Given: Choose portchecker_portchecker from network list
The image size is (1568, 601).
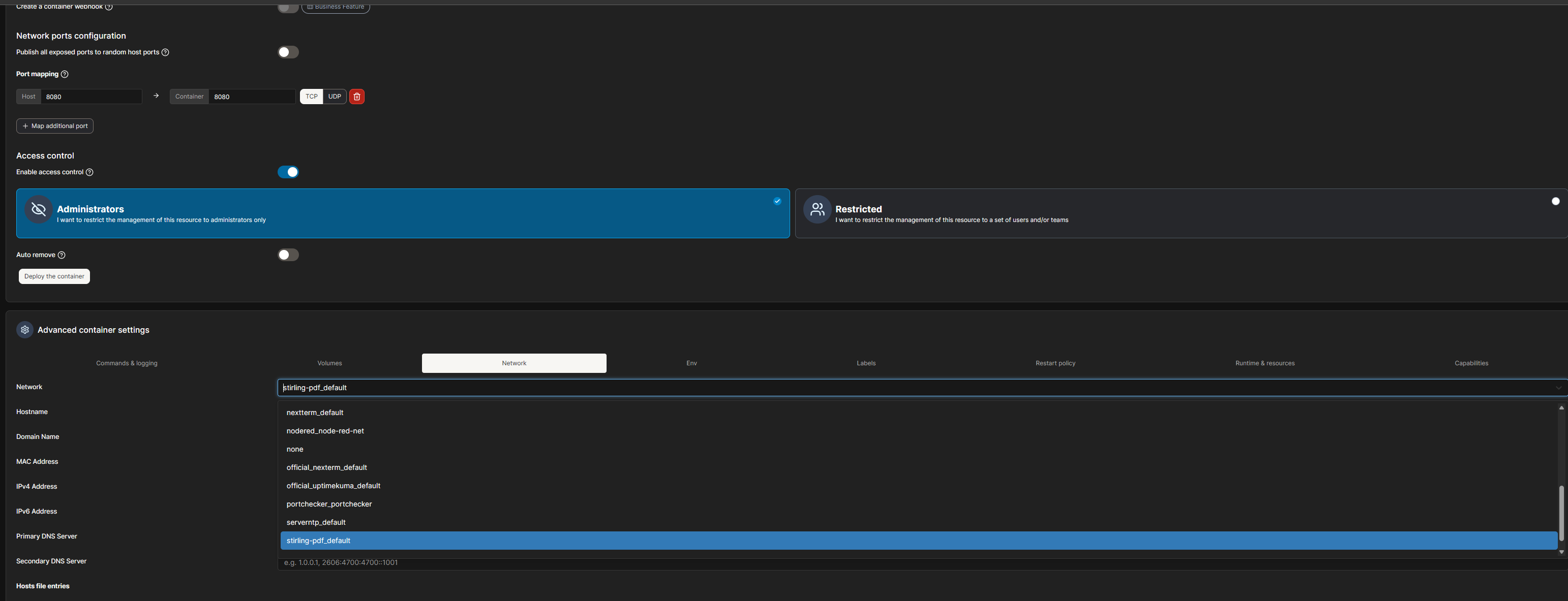Looking at the screenshot, I should [328, 503].
